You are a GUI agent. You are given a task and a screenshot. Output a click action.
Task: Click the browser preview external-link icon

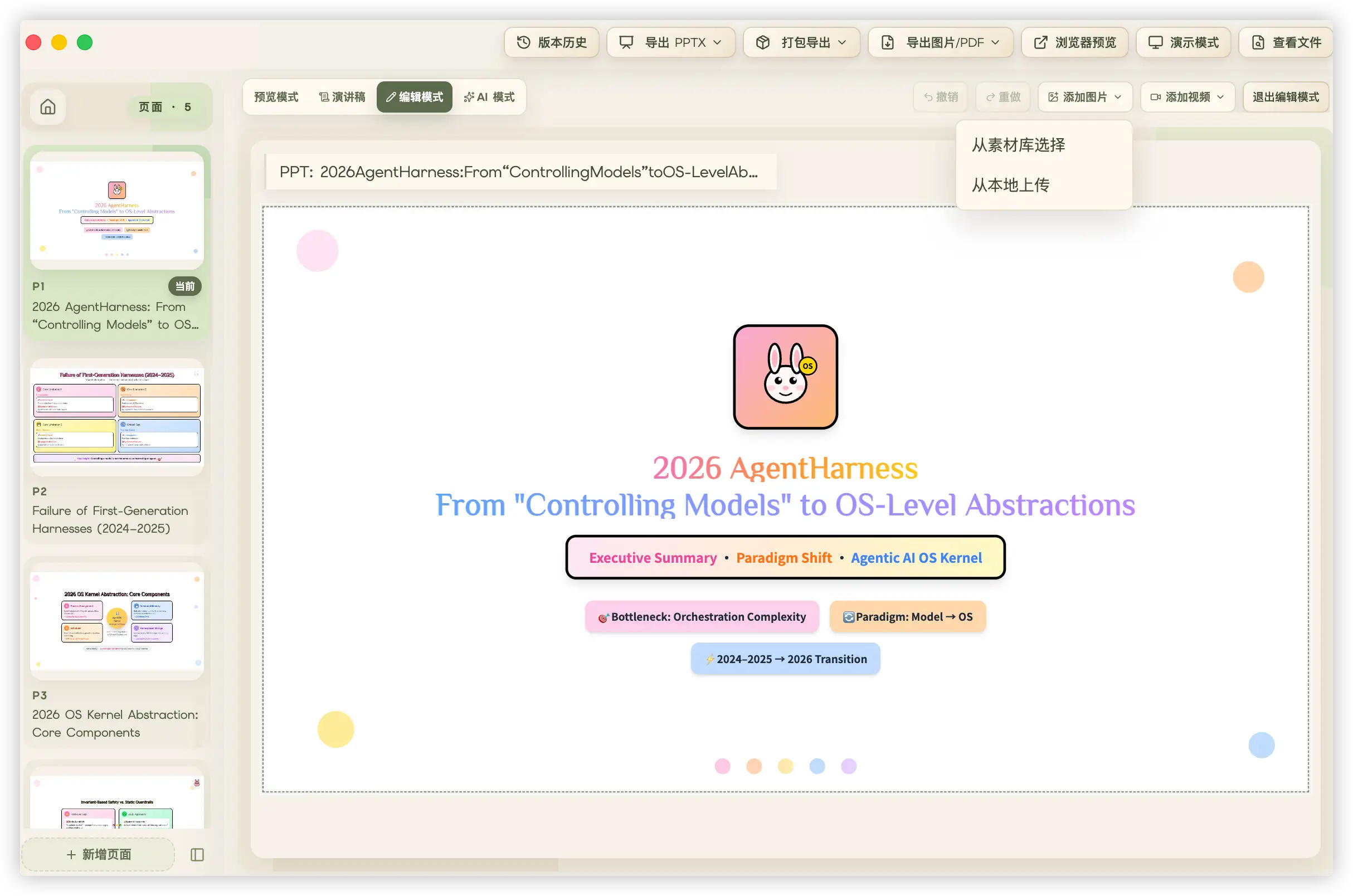point(1040,42)
